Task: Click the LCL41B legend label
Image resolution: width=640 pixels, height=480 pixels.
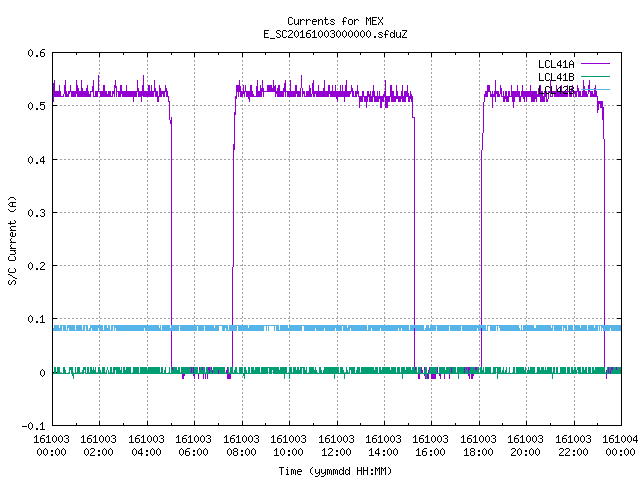Action: (556, 77)
